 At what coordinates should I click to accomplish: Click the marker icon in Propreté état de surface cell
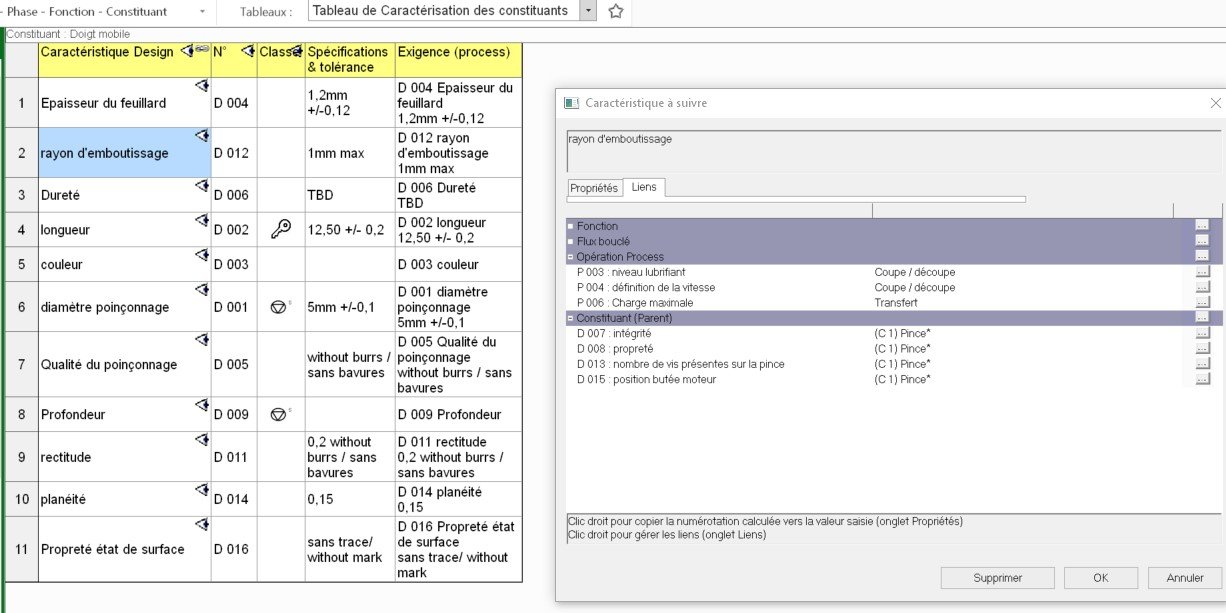[x=202, y=523]
